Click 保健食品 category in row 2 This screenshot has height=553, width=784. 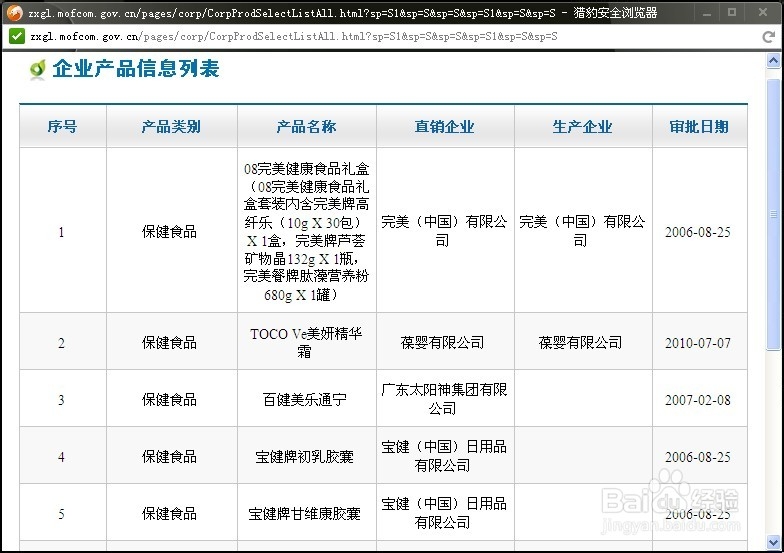(170, 342)
